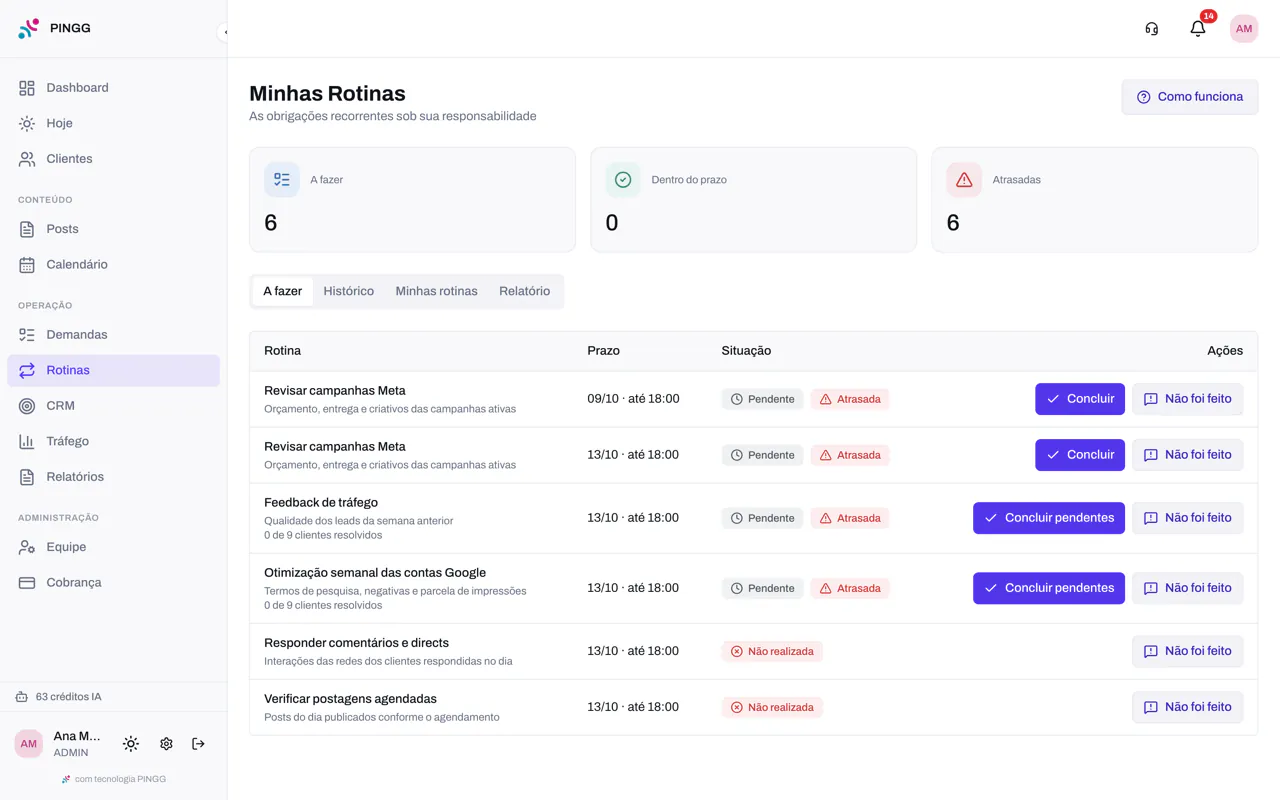The image size is (1280, 800).
Task: Click the Como funciona button
Action: click(x=1190, y=97)
